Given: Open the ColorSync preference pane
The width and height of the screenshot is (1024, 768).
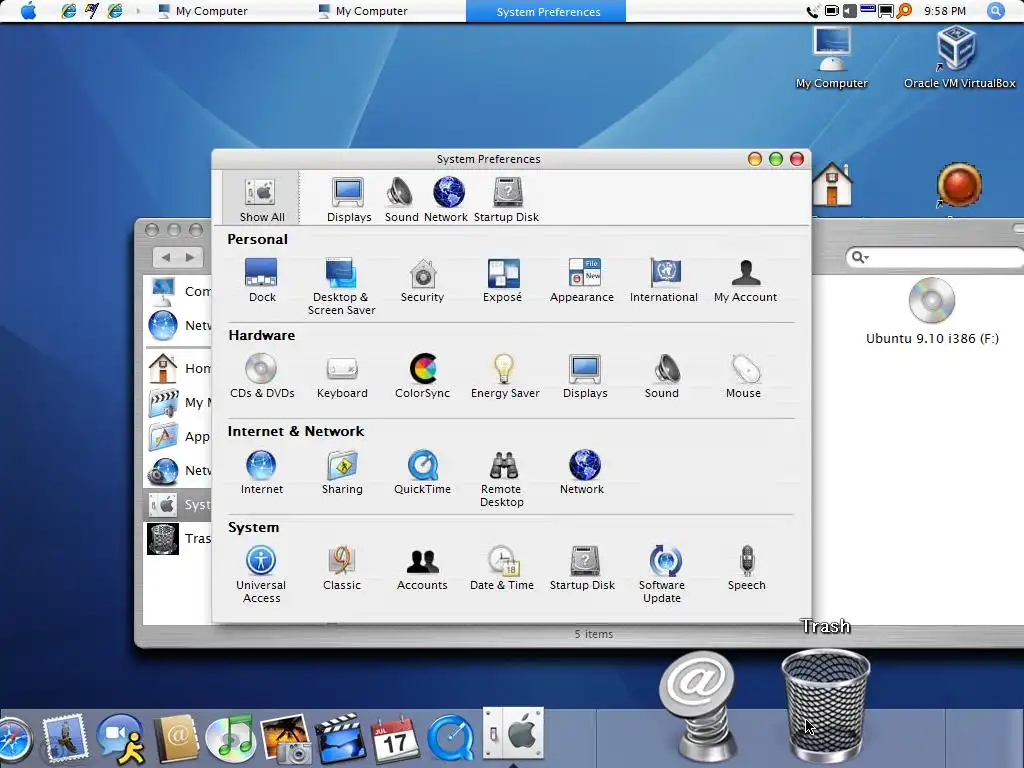Looking at the screenshot, I should [423, 376].
